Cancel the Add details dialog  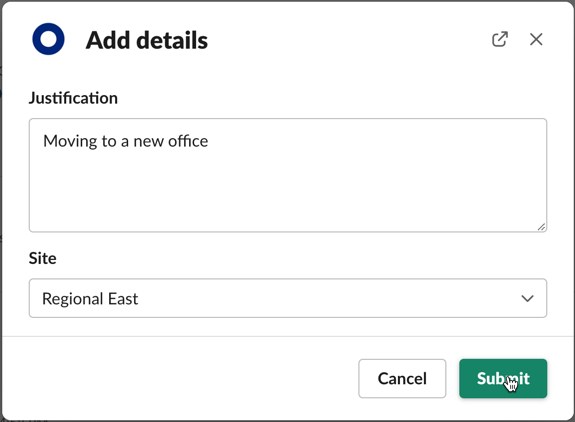[x=402, y=378]
